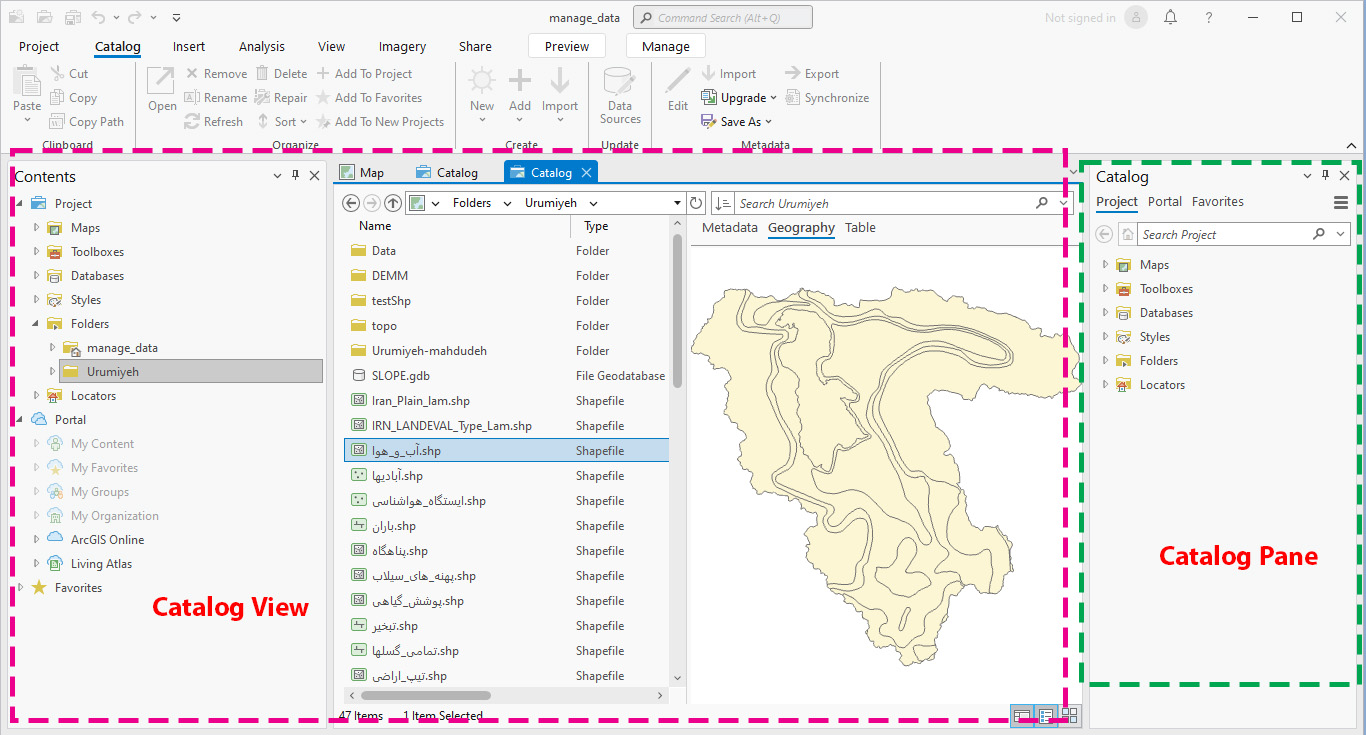
Task: Pin the Catalog pane with the pin icon
Action: (1325, 175)
